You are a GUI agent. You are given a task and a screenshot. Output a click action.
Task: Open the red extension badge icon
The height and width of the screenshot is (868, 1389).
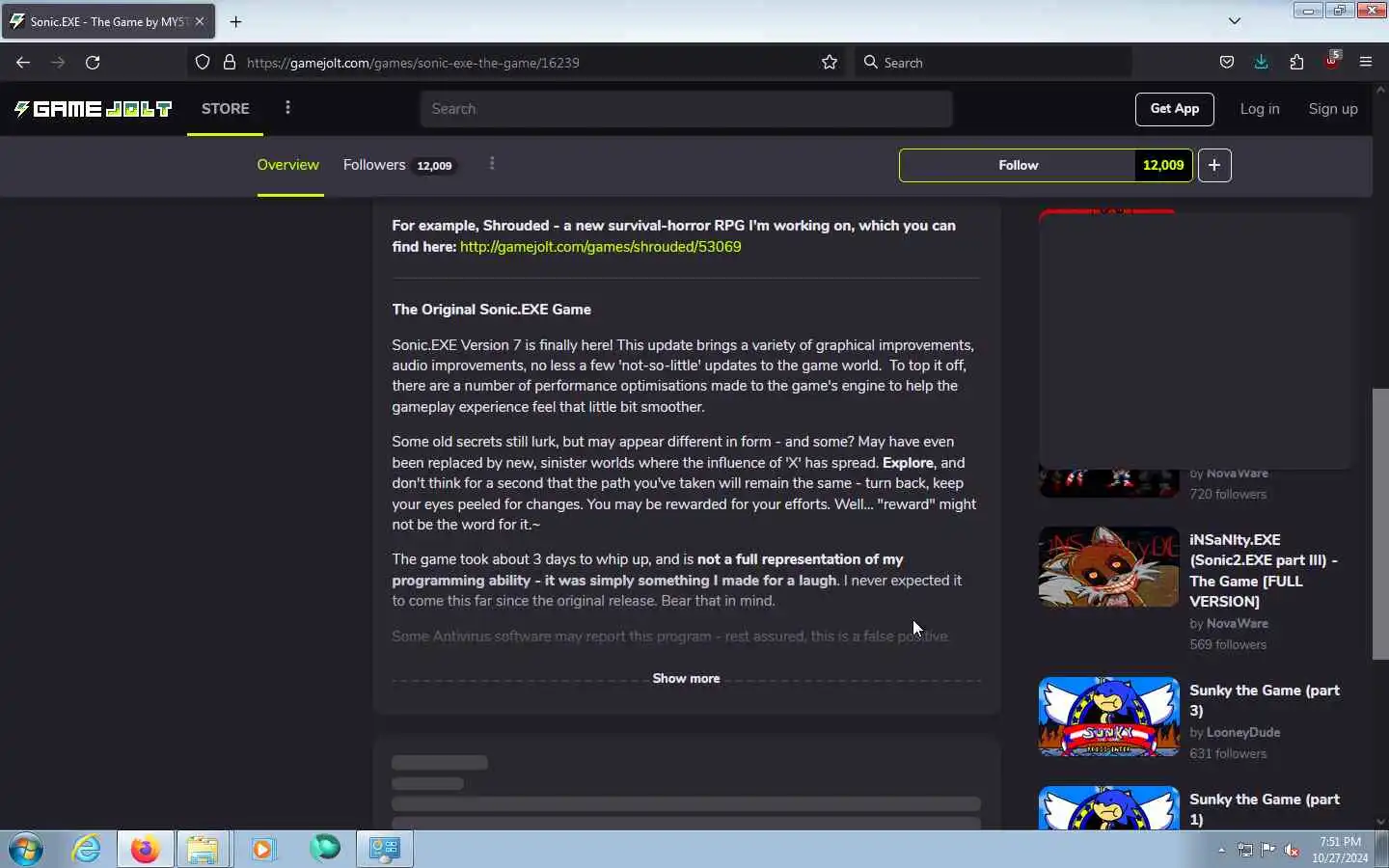[x=1332, y=61]
